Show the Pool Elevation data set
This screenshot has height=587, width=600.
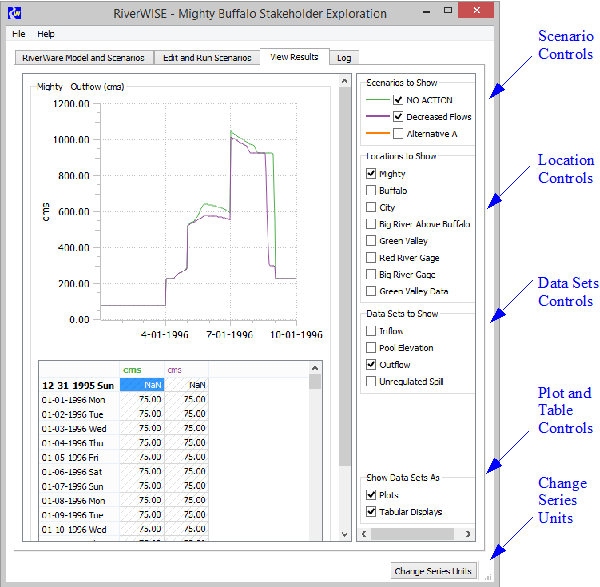[x=372, y=348]
